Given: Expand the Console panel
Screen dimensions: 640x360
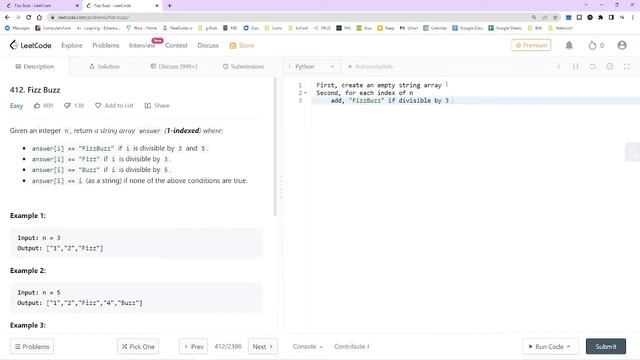Looking at the screenshot, I should 307,347.
